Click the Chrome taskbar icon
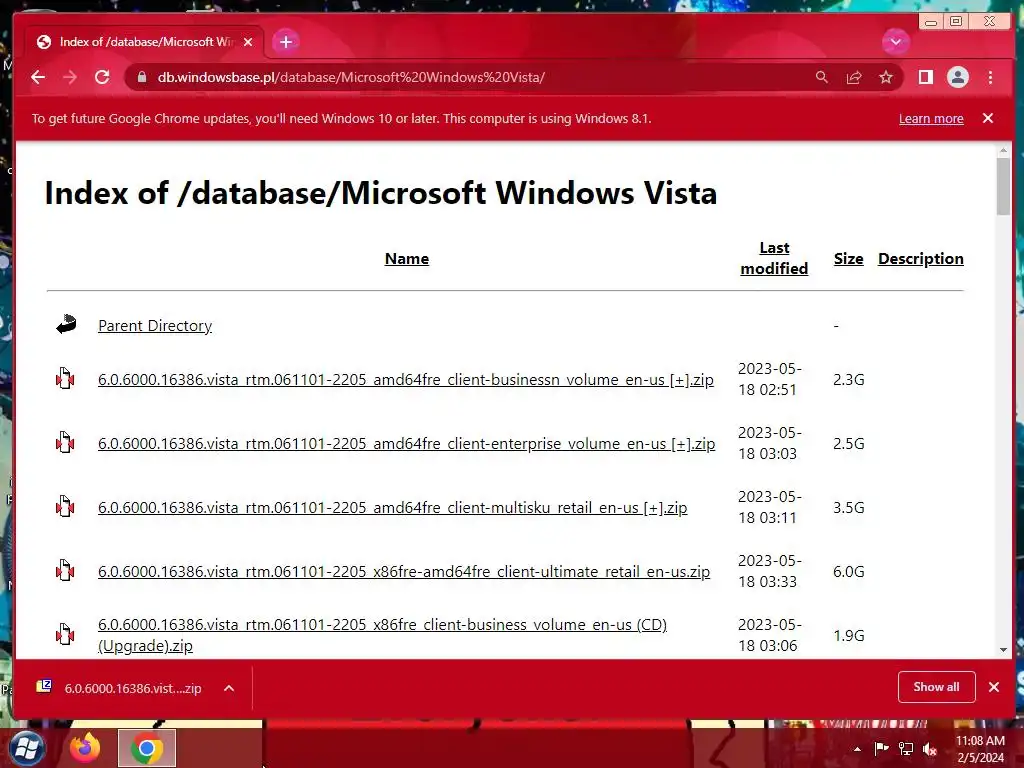 tap(147, 748)
